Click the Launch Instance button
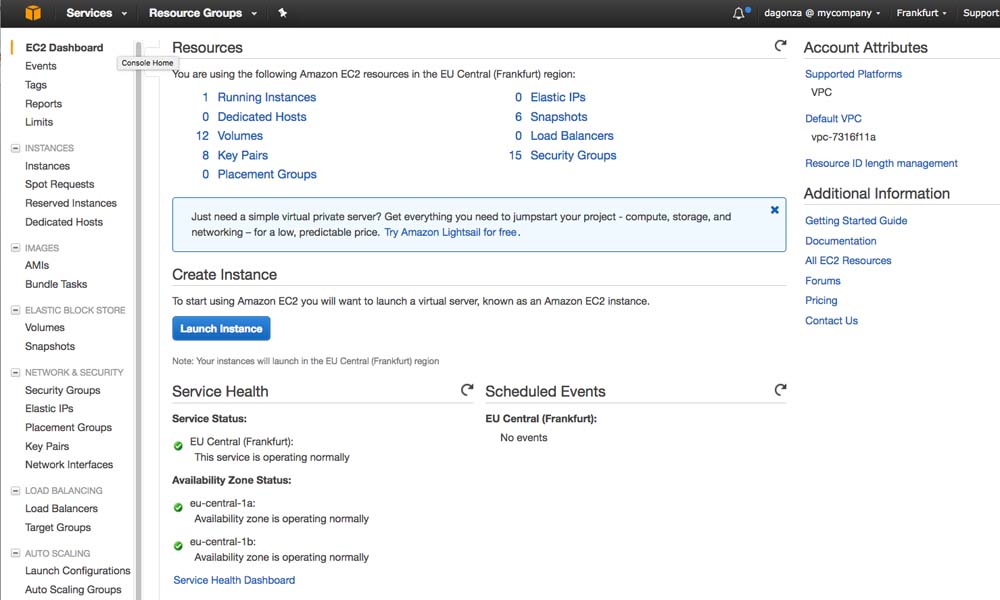The height and width of the screenshot is (600, 1000). coord(221,329)
